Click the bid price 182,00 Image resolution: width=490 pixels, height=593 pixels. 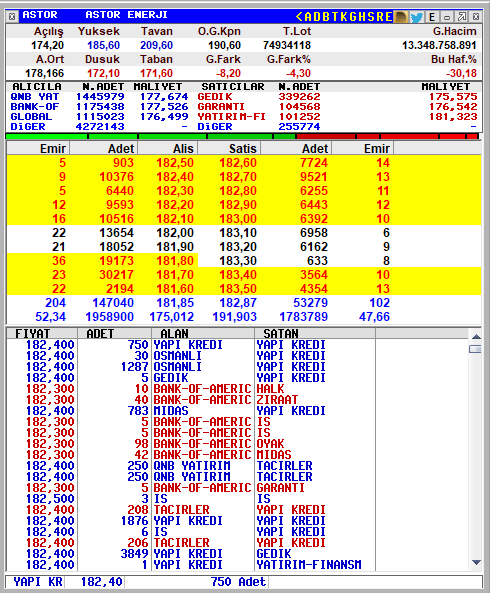tap(175, 233)
